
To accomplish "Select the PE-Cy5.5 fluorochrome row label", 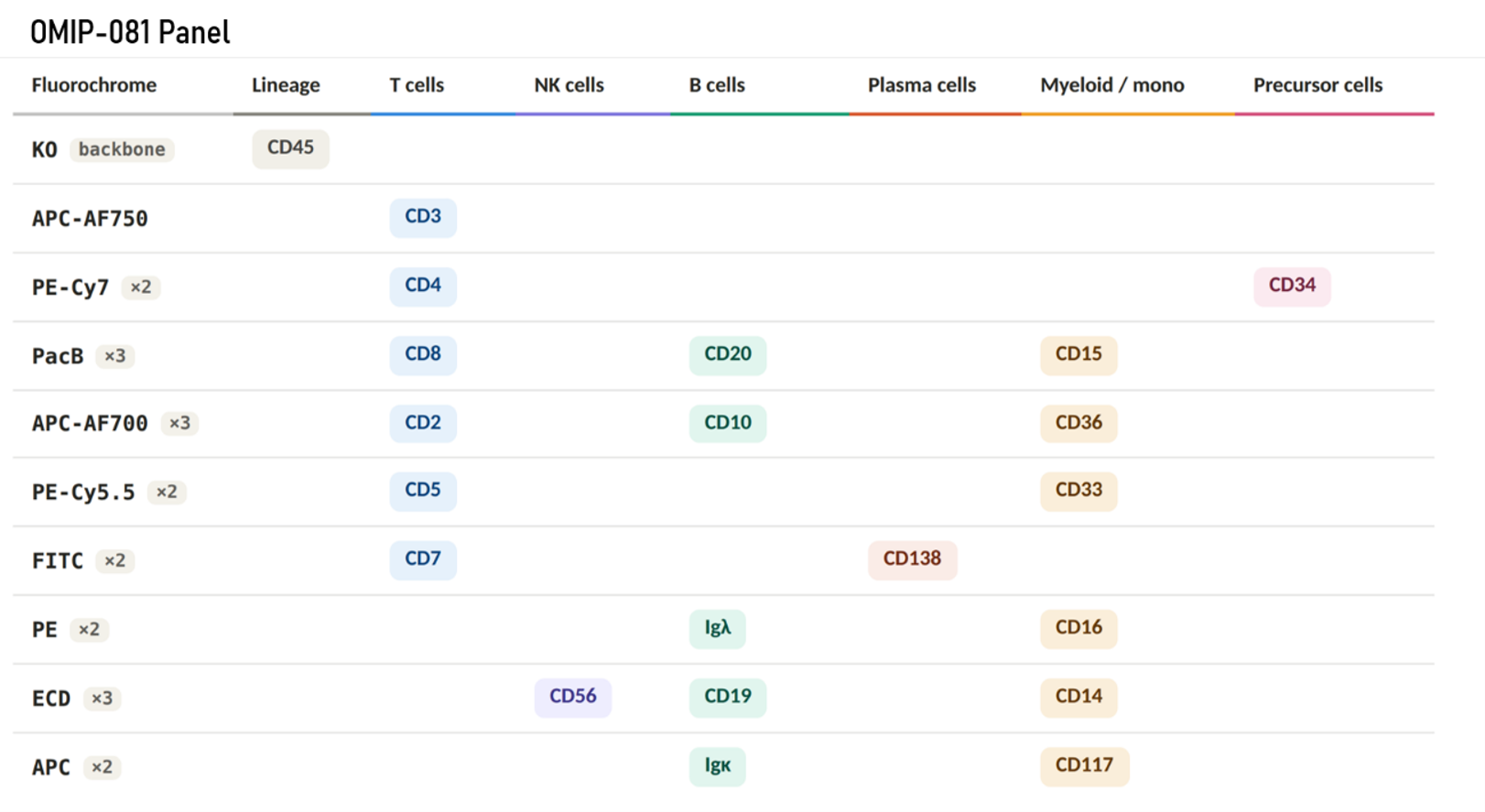I will (83, 493).
